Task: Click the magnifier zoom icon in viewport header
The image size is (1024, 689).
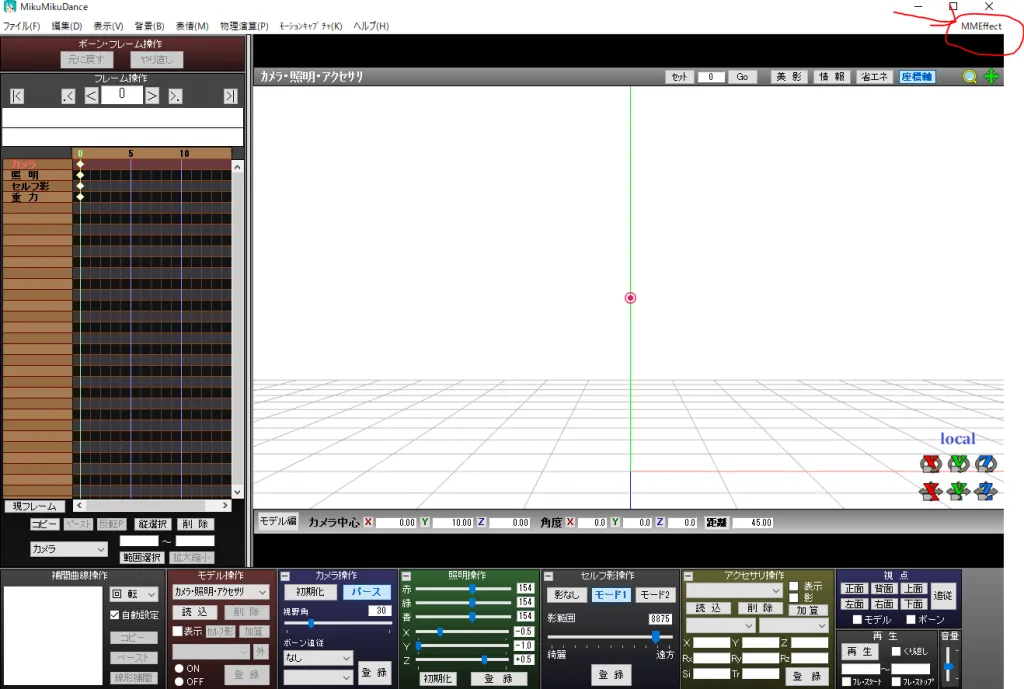Action: pos(969,77)
